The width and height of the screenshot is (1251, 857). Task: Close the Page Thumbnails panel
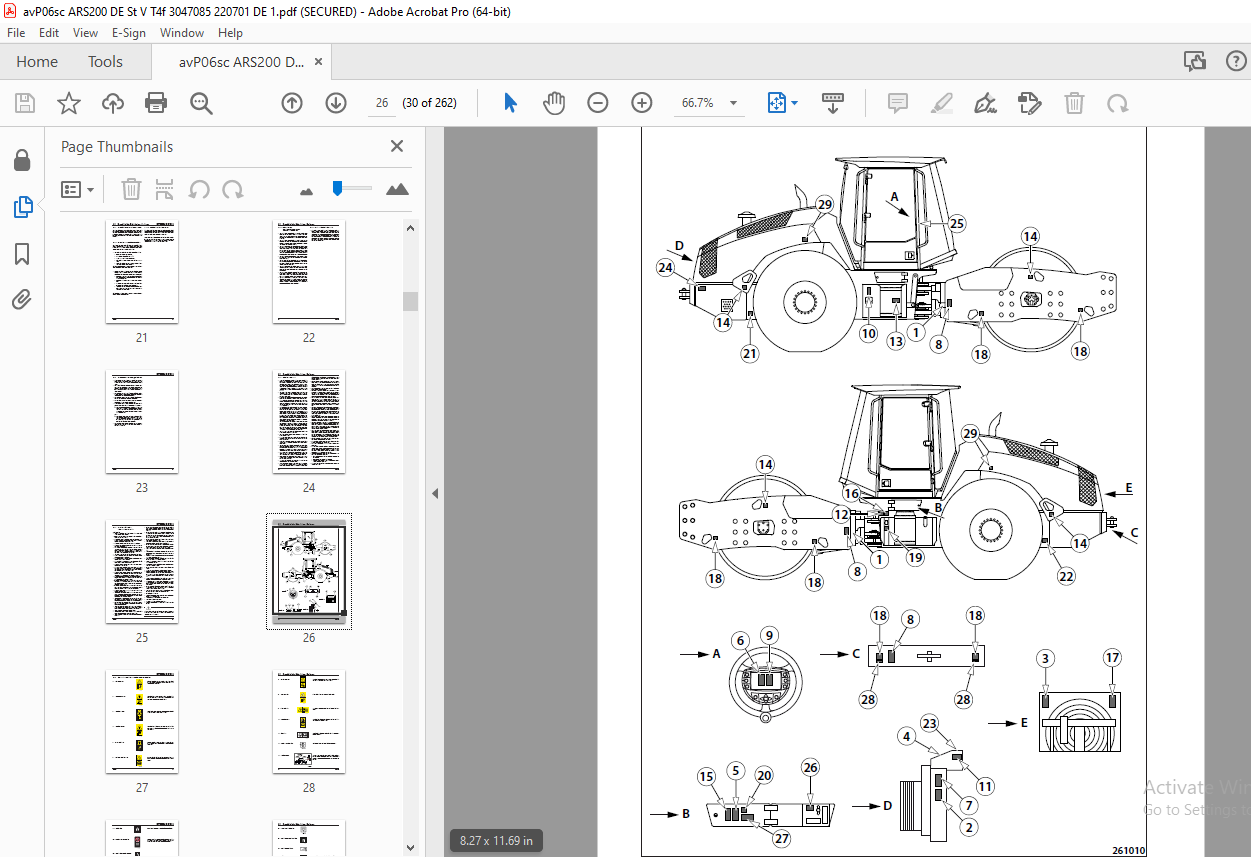coord(397,146)
